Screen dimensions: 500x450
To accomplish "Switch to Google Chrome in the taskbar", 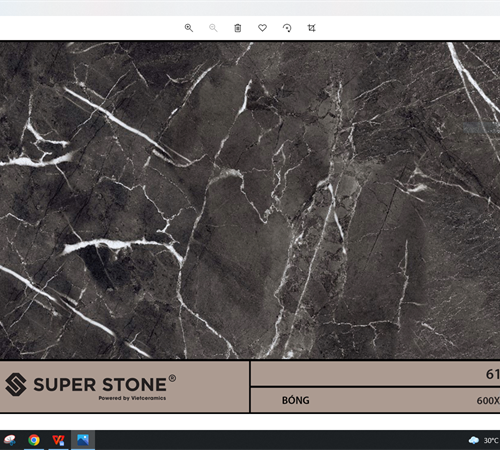I will [x=34, y=440].
